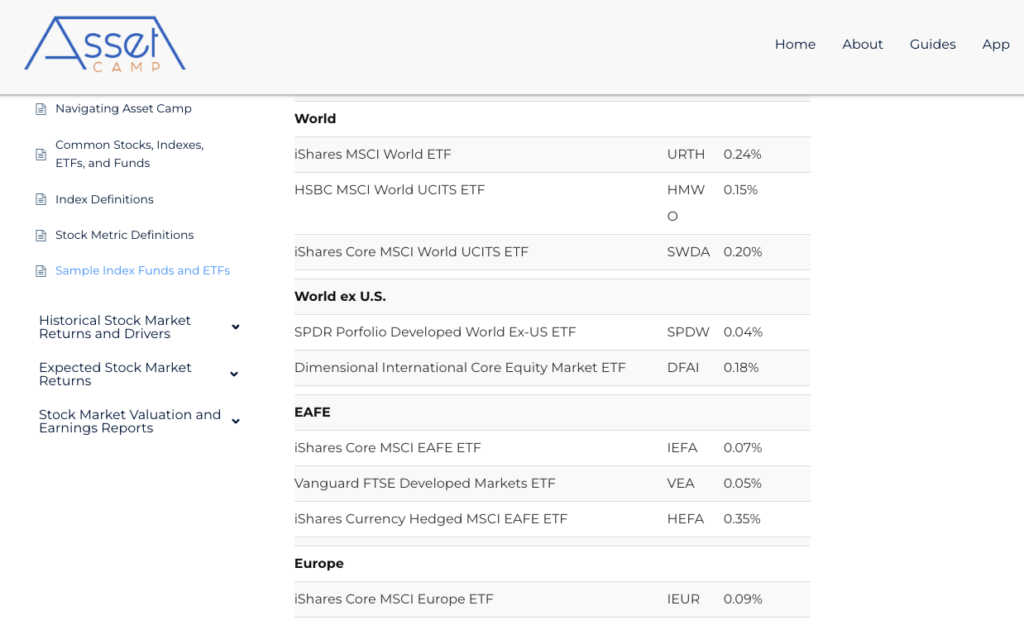Viewport: 1024px width, 625px height.
Task: Select the URTH ticker cell
Action: point(686,155)
